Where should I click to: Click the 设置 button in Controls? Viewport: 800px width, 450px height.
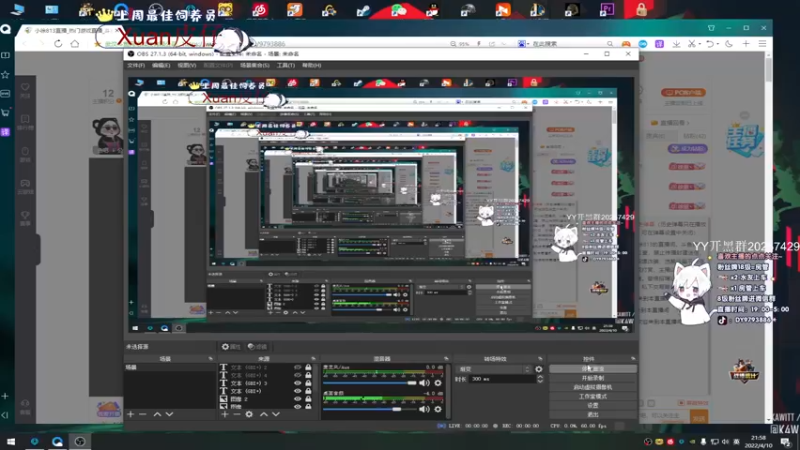[593, 406]
